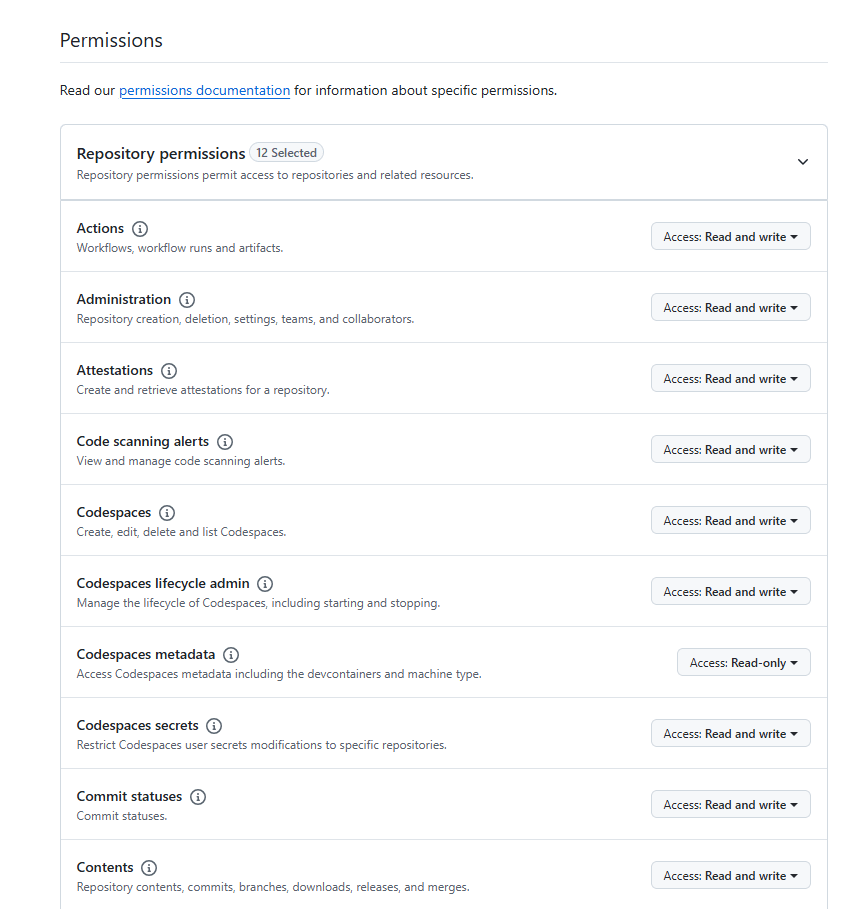Screen dimensions: 856x909
Task: Open the Actions access dropdown
Action: click(x=730, y=237)
